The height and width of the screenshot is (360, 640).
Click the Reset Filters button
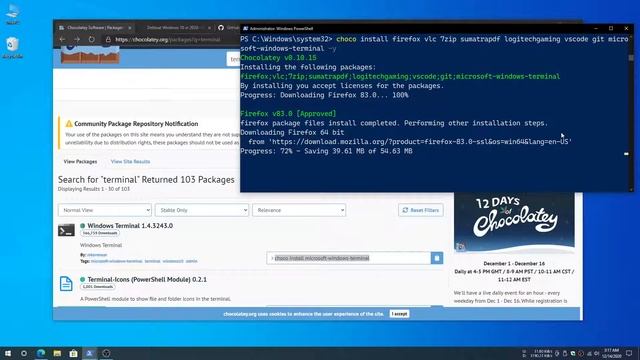[420, 210]
